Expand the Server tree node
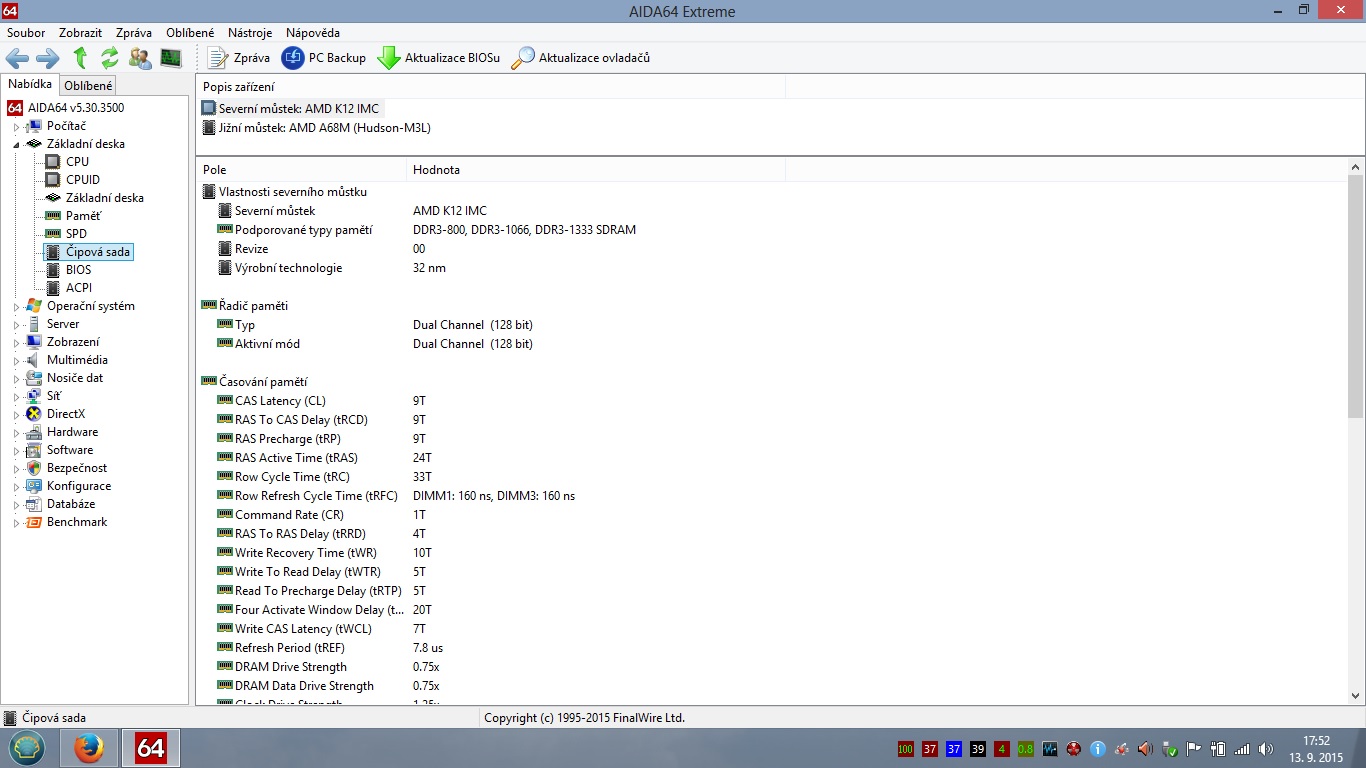Screen dimensions: 1366x768 point(16,325)
